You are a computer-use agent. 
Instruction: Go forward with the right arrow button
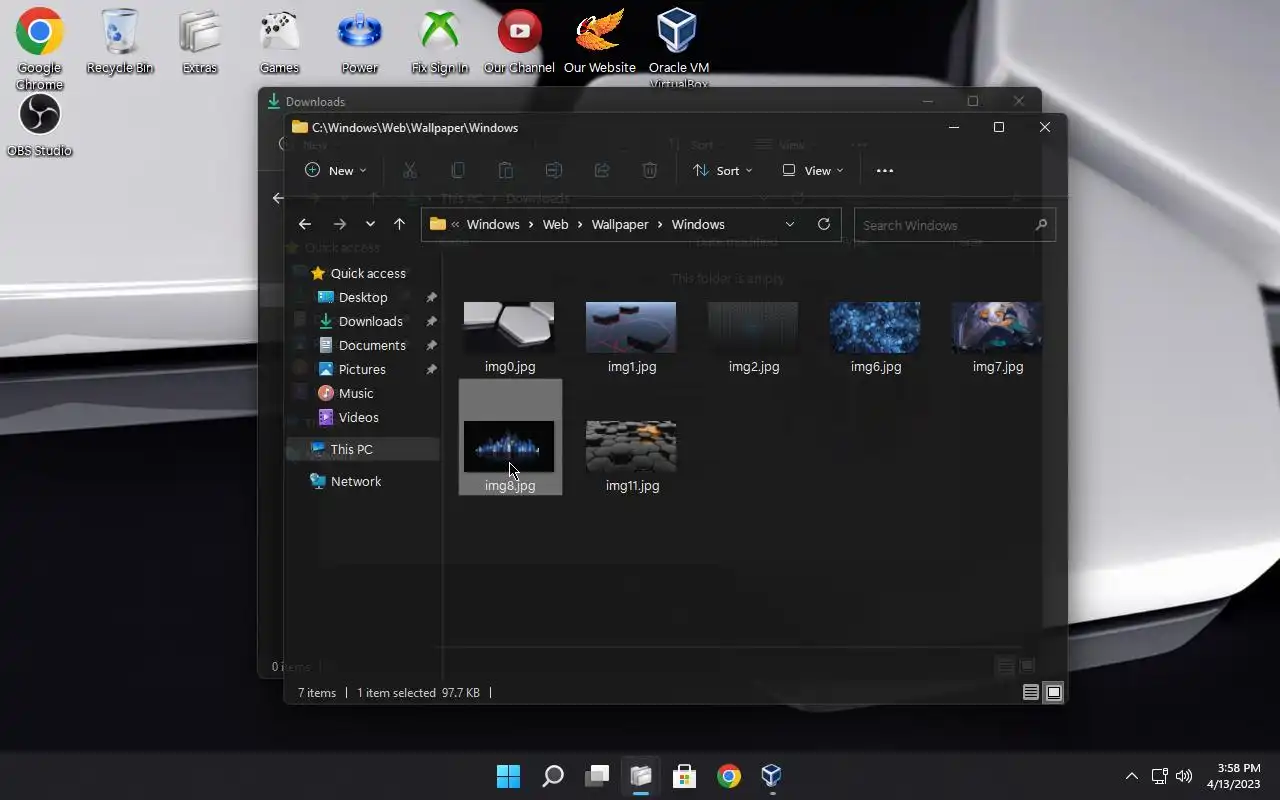pyautogui.click(x=340, y=225)
